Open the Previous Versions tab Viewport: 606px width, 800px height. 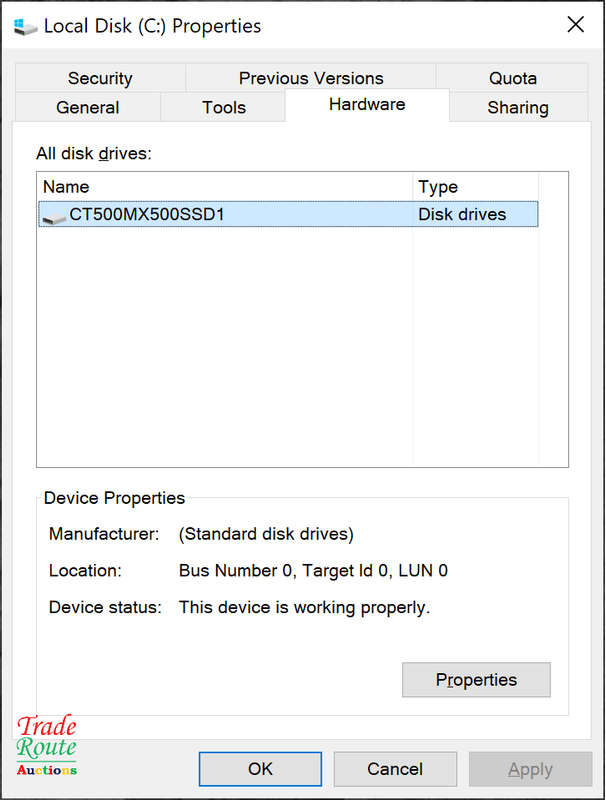click(311, 78)
